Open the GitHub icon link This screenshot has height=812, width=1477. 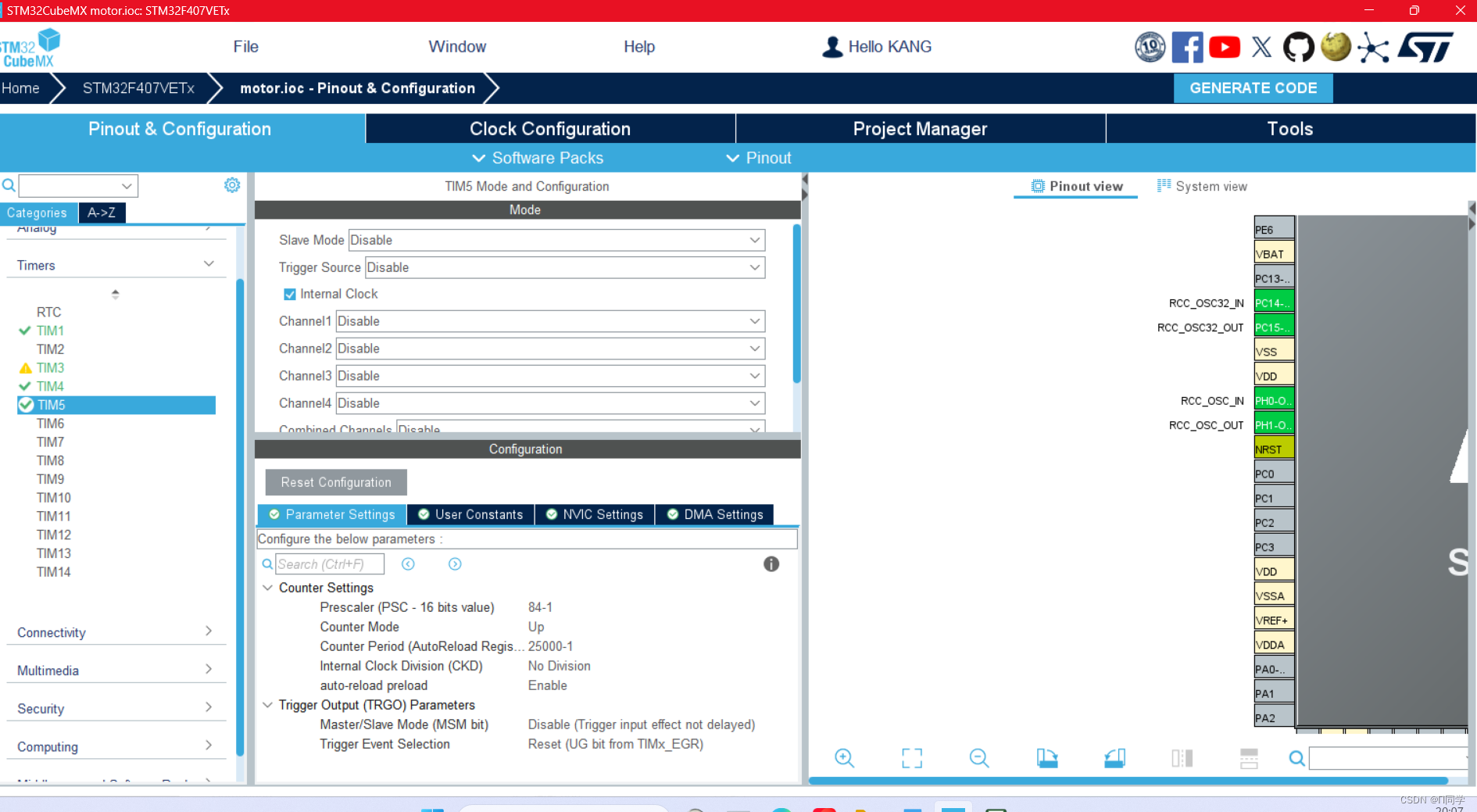coord(1298,47)
